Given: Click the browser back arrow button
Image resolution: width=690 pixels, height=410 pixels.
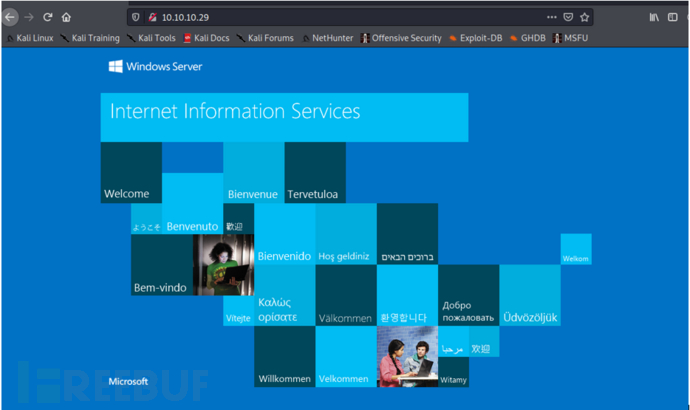Looking at the screenshot, I should pos(10,17).
